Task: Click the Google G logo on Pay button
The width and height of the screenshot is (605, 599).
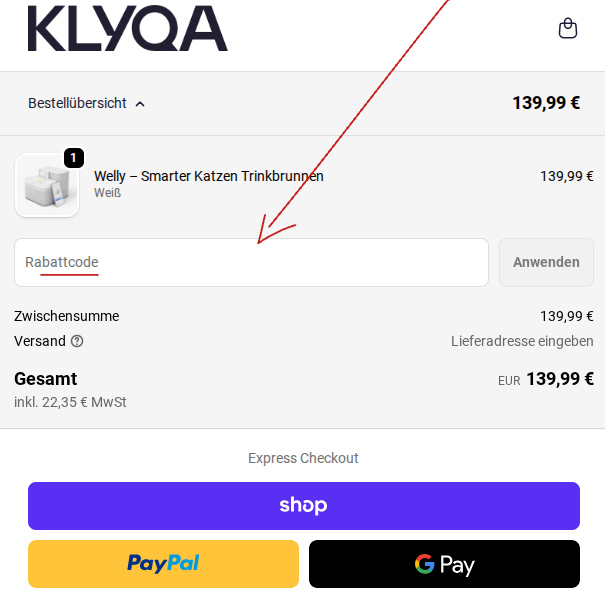Action: 424,564
